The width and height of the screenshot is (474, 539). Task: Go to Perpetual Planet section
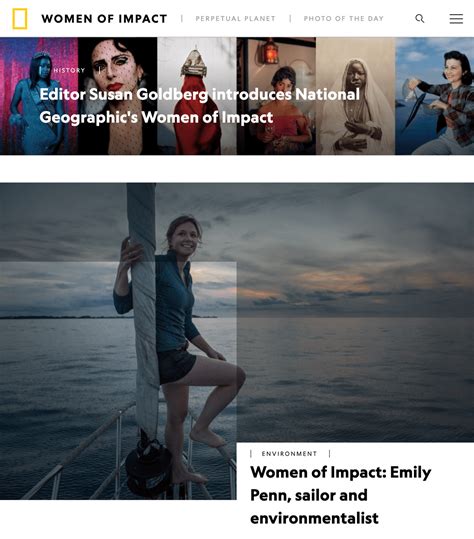[x=235, y=19]
